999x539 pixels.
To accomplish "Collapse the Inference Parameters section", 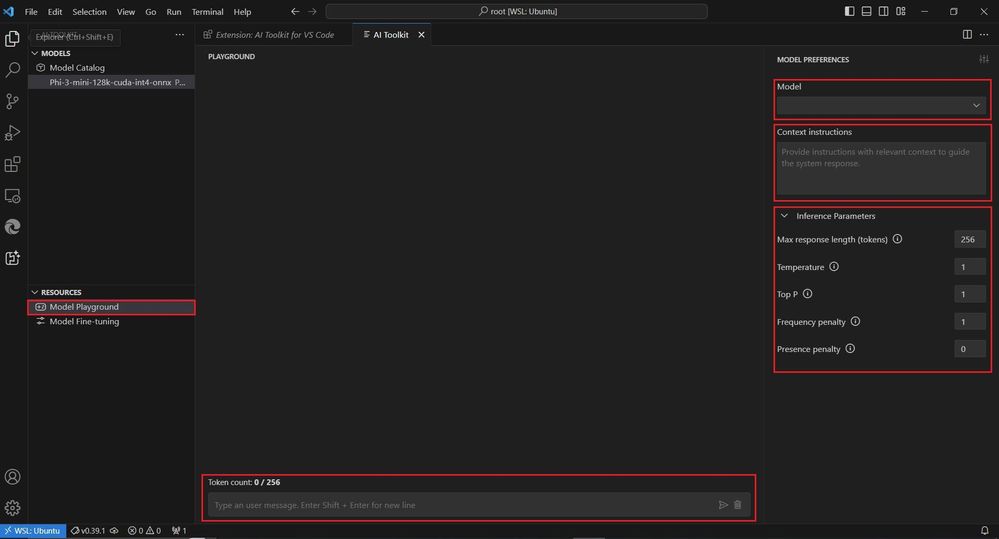I will click(x=784, y=216).
